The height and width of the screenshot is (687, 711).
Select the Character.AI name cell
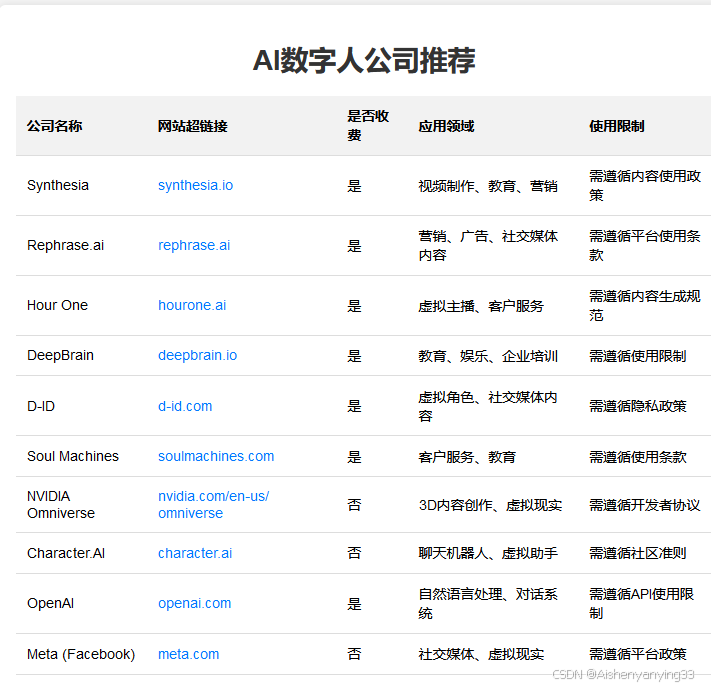(x=66, y=553)
